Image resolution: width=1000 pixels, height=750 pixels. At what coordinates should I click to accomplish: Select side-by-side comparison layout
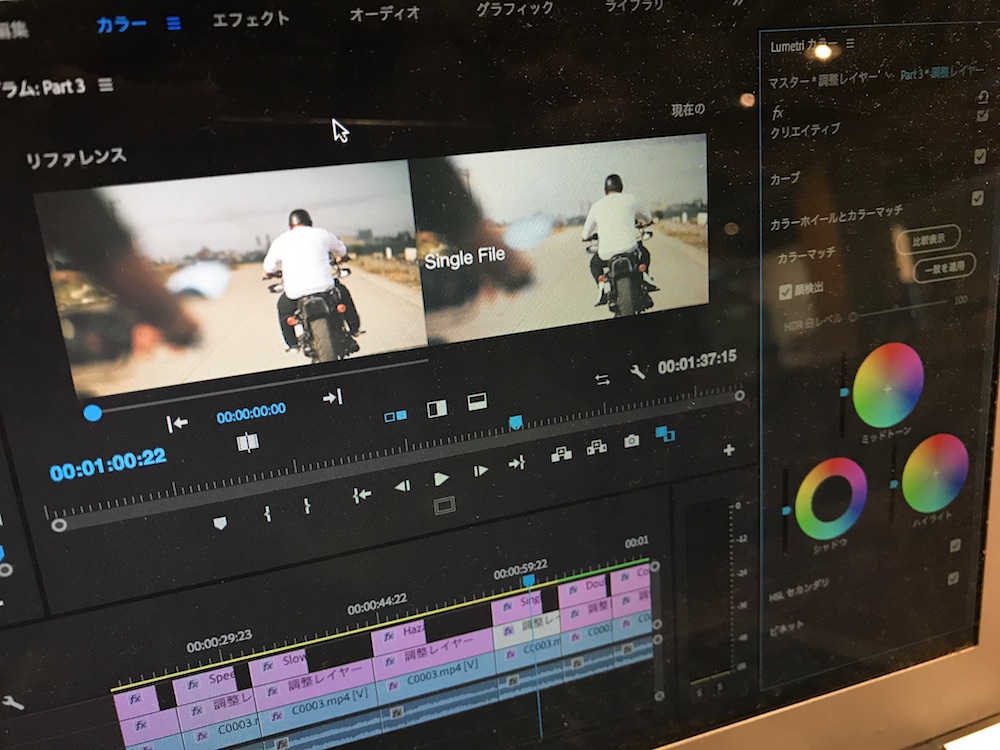[395, 416]
